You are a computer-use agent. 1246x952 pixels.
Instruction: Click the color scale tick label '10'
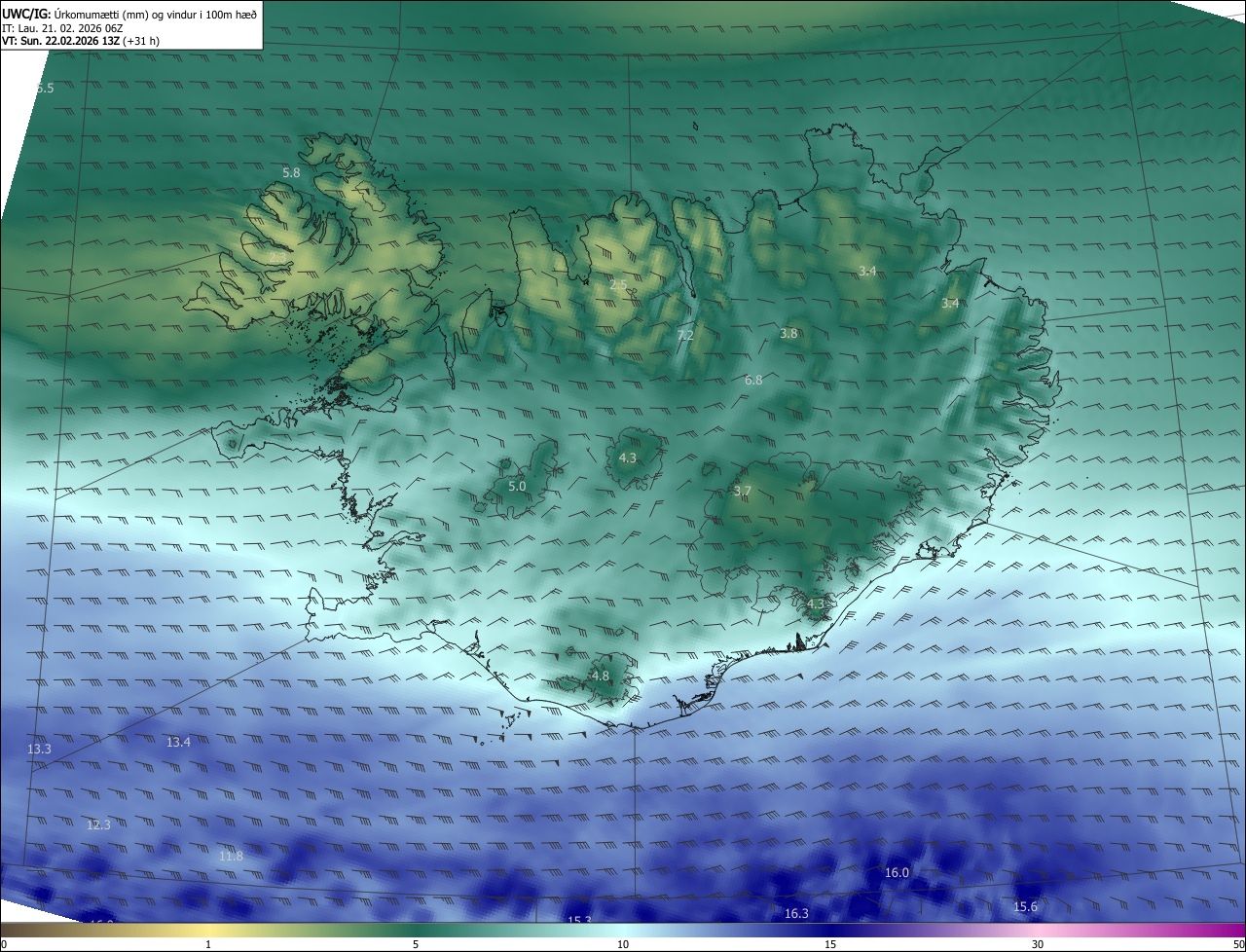[x=623, y=944]
